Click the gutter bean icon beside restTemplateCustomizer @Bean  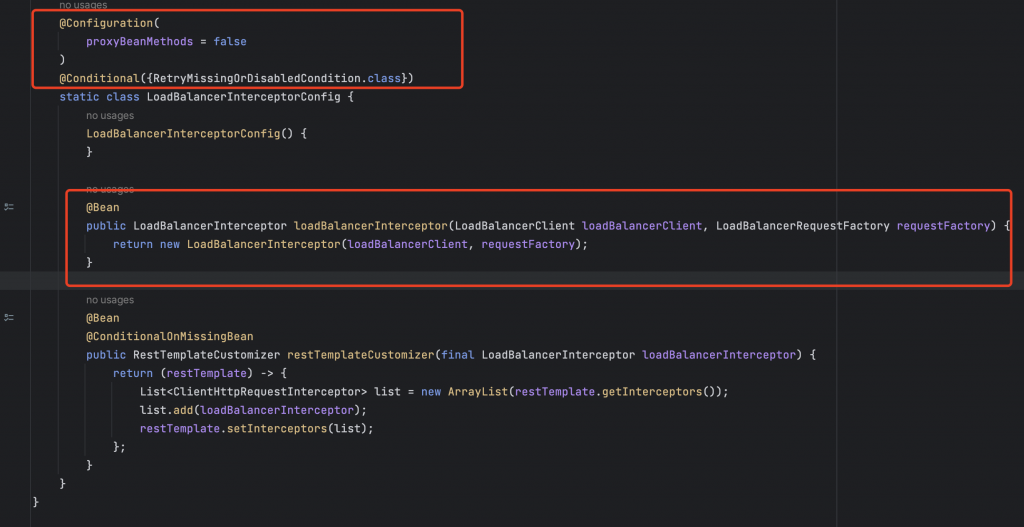click(x=9, y=317)
